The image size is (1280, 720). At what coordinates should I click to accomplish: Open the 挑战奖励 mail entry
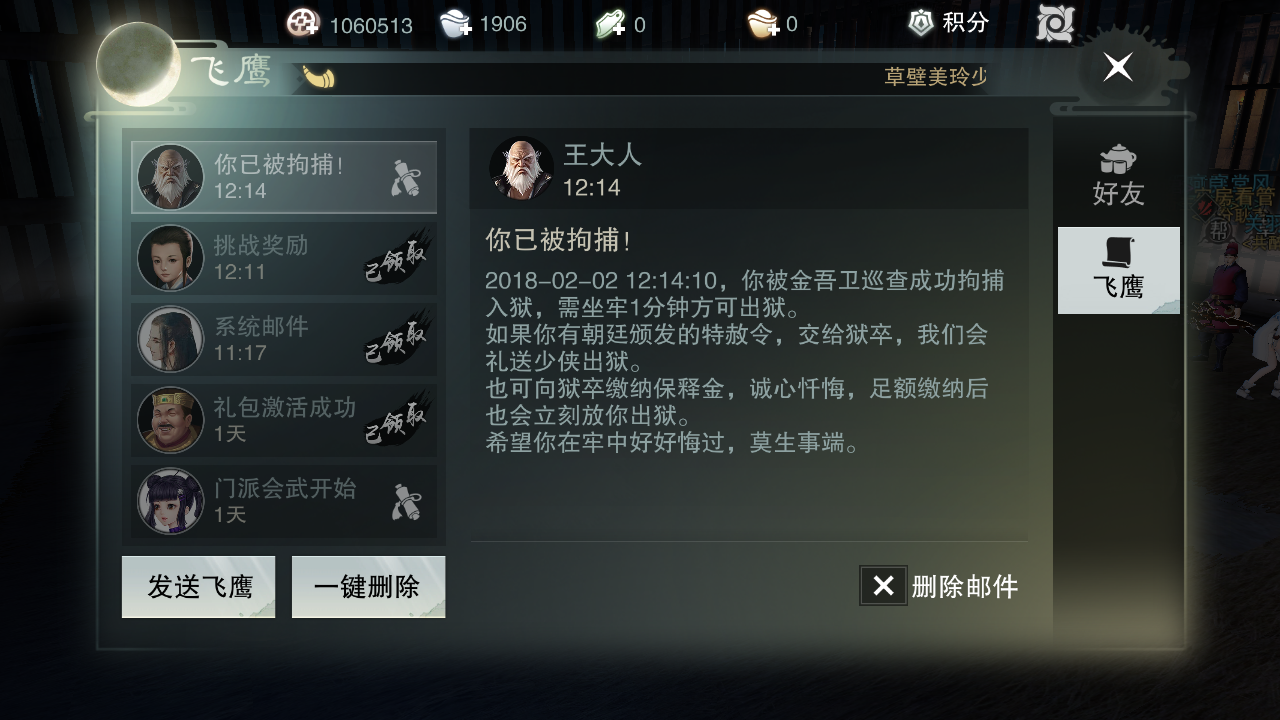coord(284,258)
